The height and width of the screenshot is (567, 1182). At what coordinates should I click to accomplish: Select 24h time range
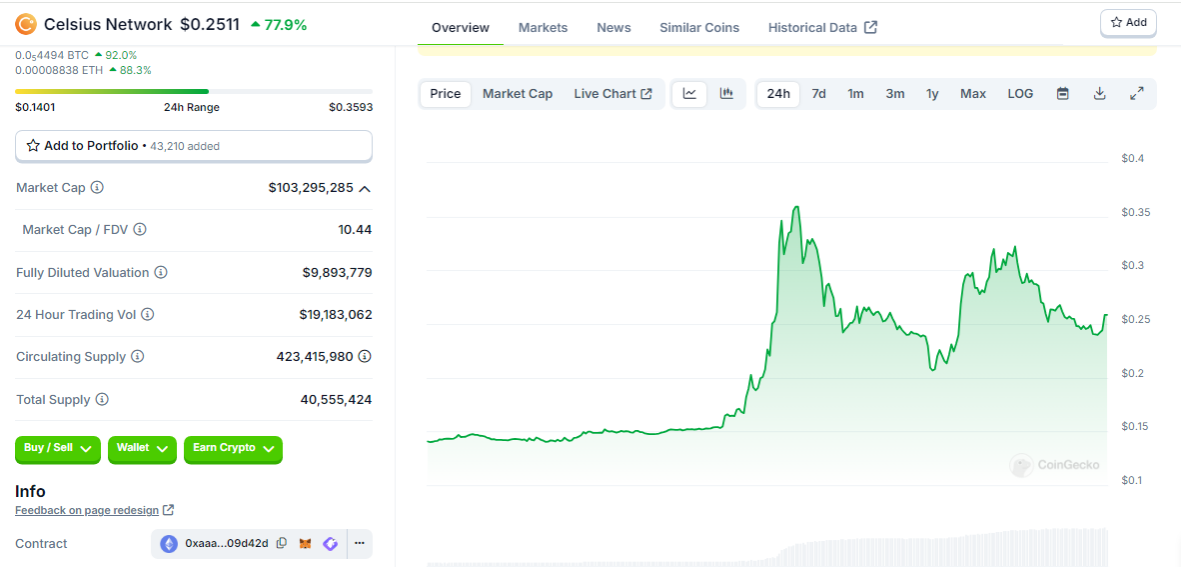click(x=779, y=93)
